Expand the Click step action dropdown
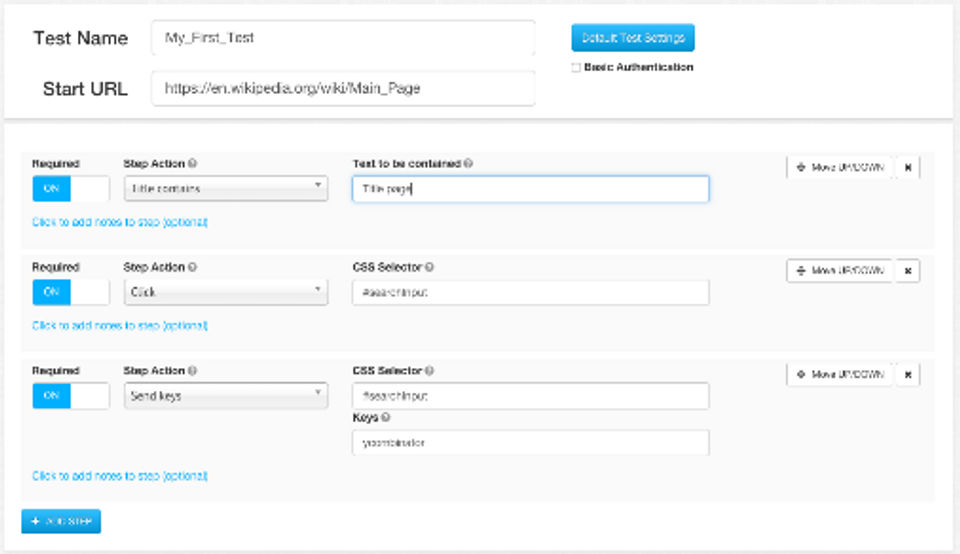Image resolution: width=960 pixels, height=554 pixels. (x=227, y=292)
